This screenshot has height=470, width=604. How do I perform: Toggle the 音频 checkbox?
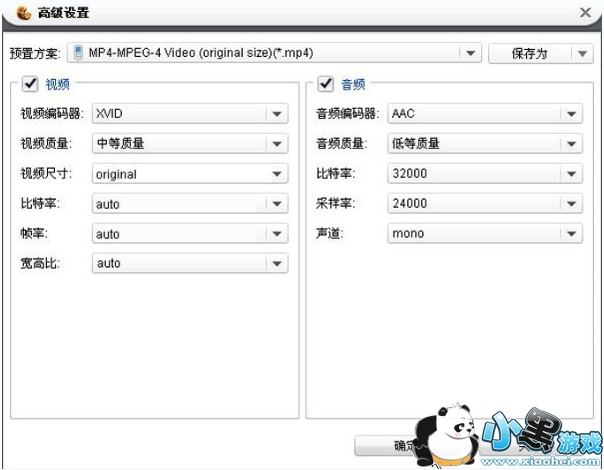[x=325, y=84]
